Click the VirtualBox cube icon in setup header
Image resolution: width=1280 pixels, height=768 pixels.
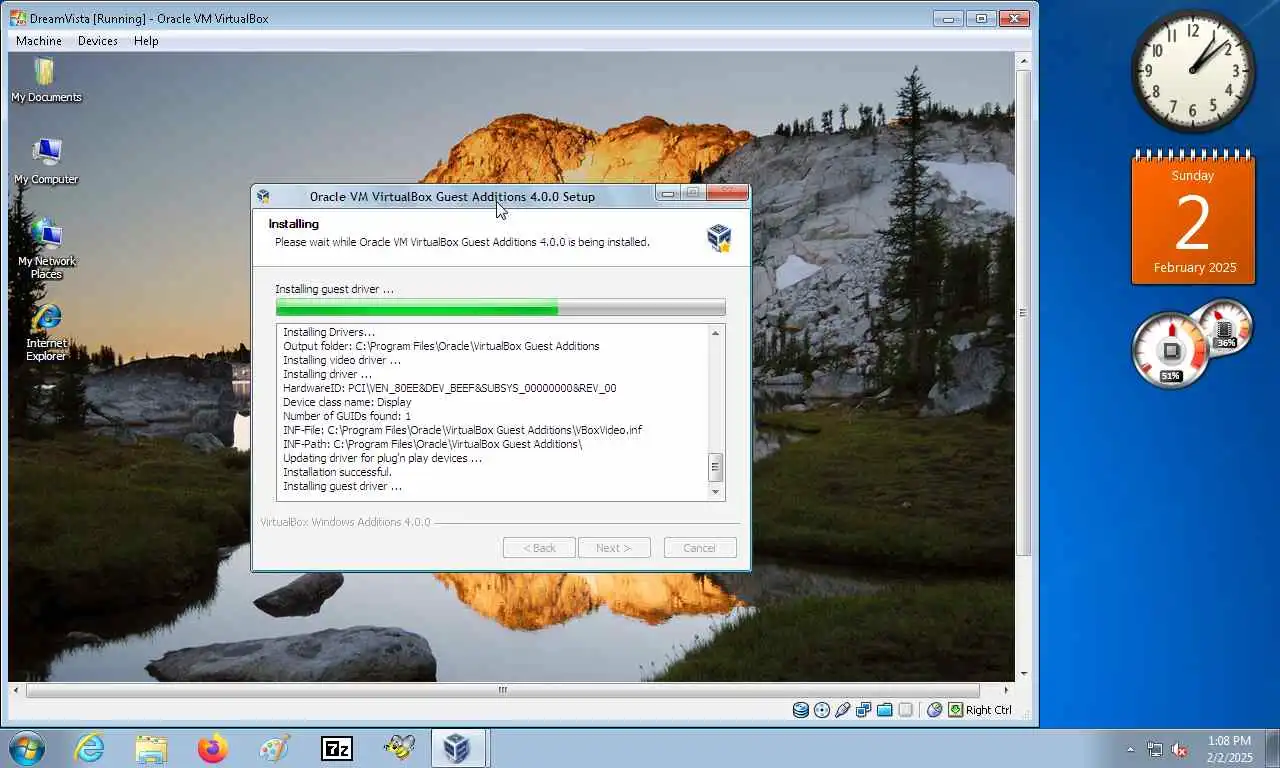pyautogui.click(x=719, y=237)
